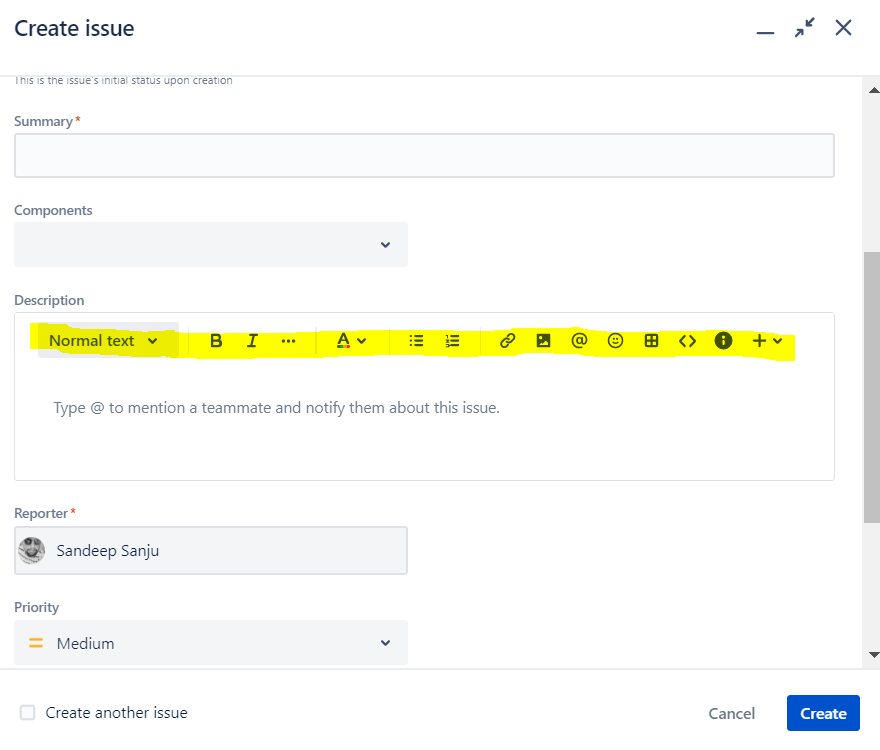
Task: Toggle italic formatting in Description toolbar
Action: 252,341
